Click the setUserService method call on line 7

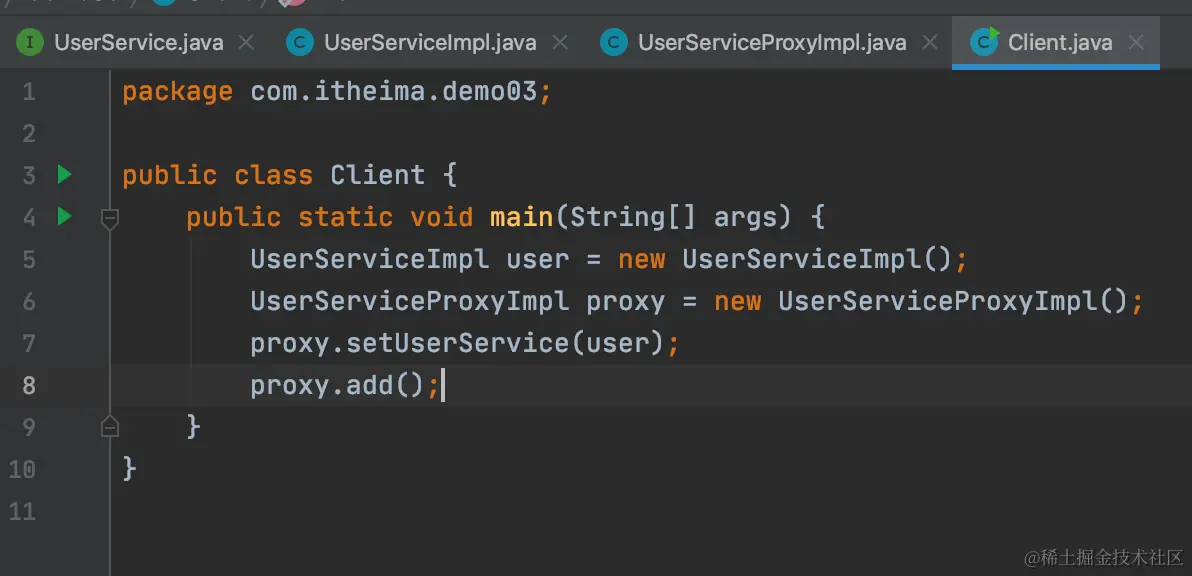(457, 343)
